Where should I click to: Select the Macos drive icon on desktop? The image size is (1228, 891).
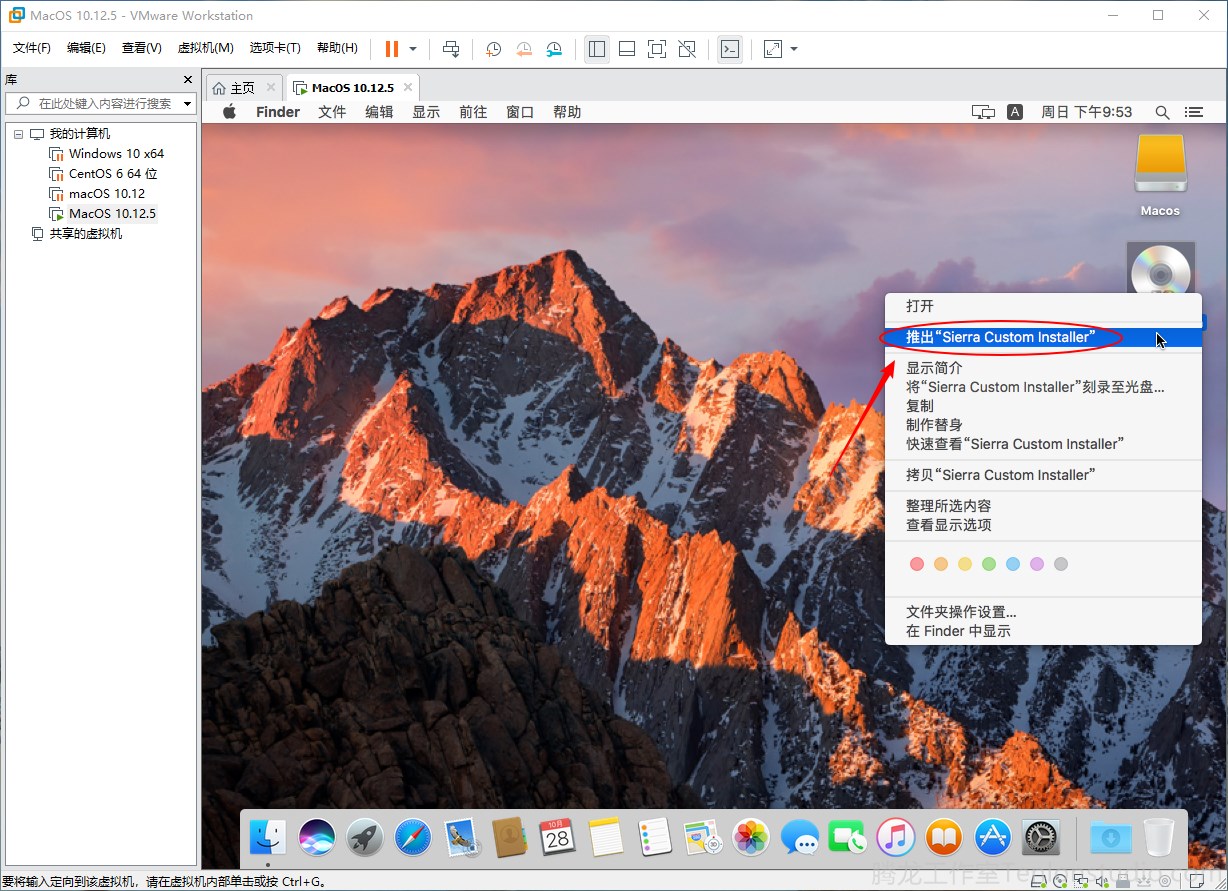click(x=1160, y=165)
